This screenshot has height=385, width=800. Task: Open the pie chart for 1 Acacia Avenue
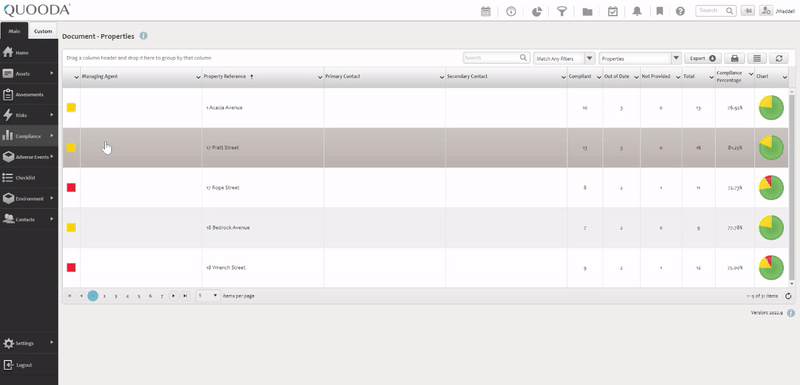pos(771,108)
